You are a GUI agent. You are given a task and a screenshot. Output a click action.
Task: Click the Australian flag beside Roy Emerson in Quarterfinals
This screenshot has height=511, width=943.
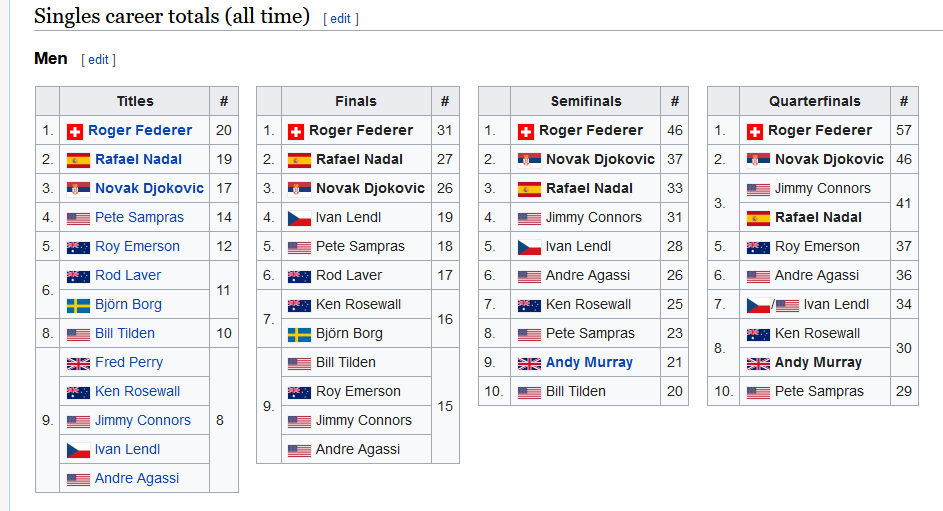758,247
